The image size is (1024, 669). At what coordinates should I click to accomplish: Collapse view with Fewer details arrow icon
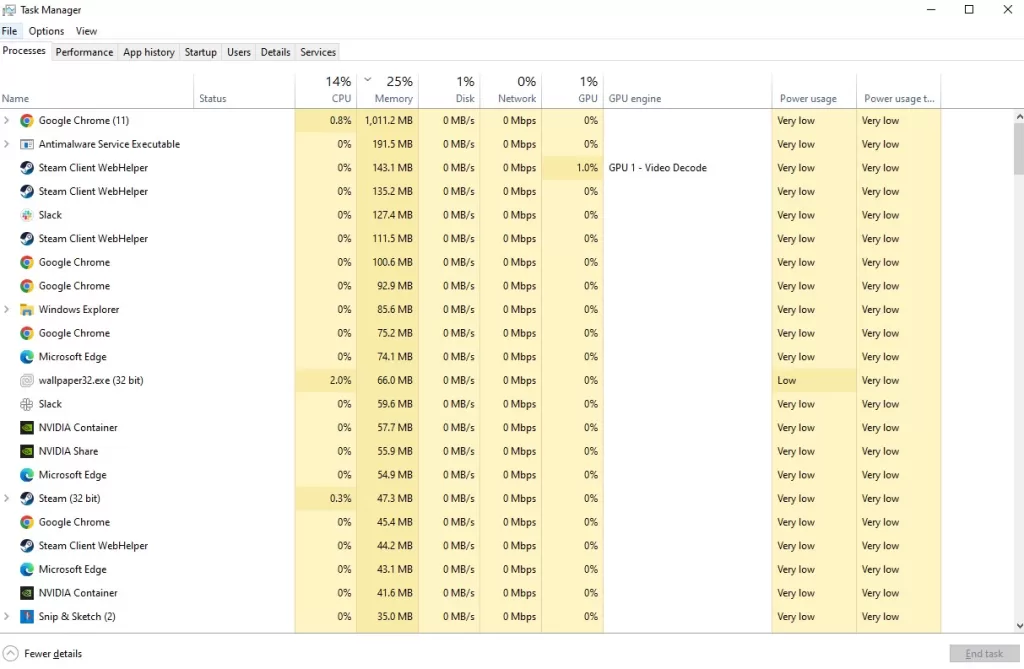[10, 653]
